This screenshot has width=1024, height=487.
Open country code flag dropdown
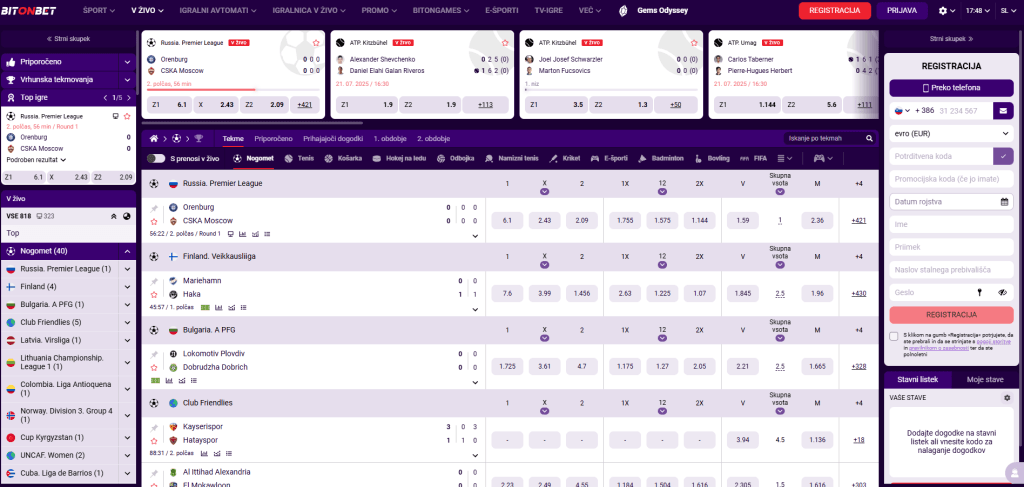[901, 111]
